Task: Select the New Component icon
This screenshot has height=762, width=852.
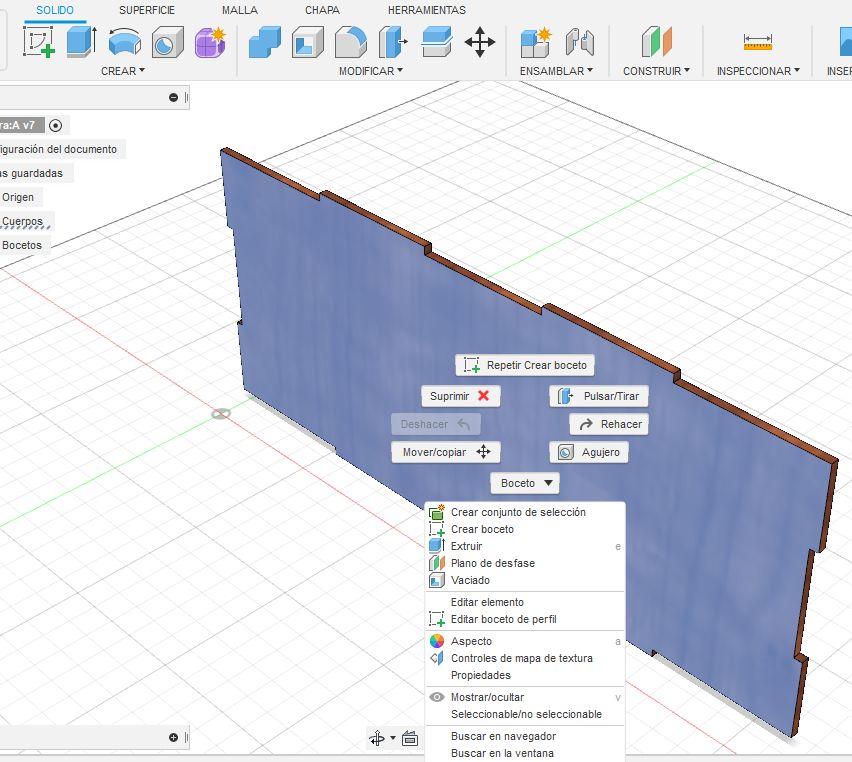Action: 536,42
